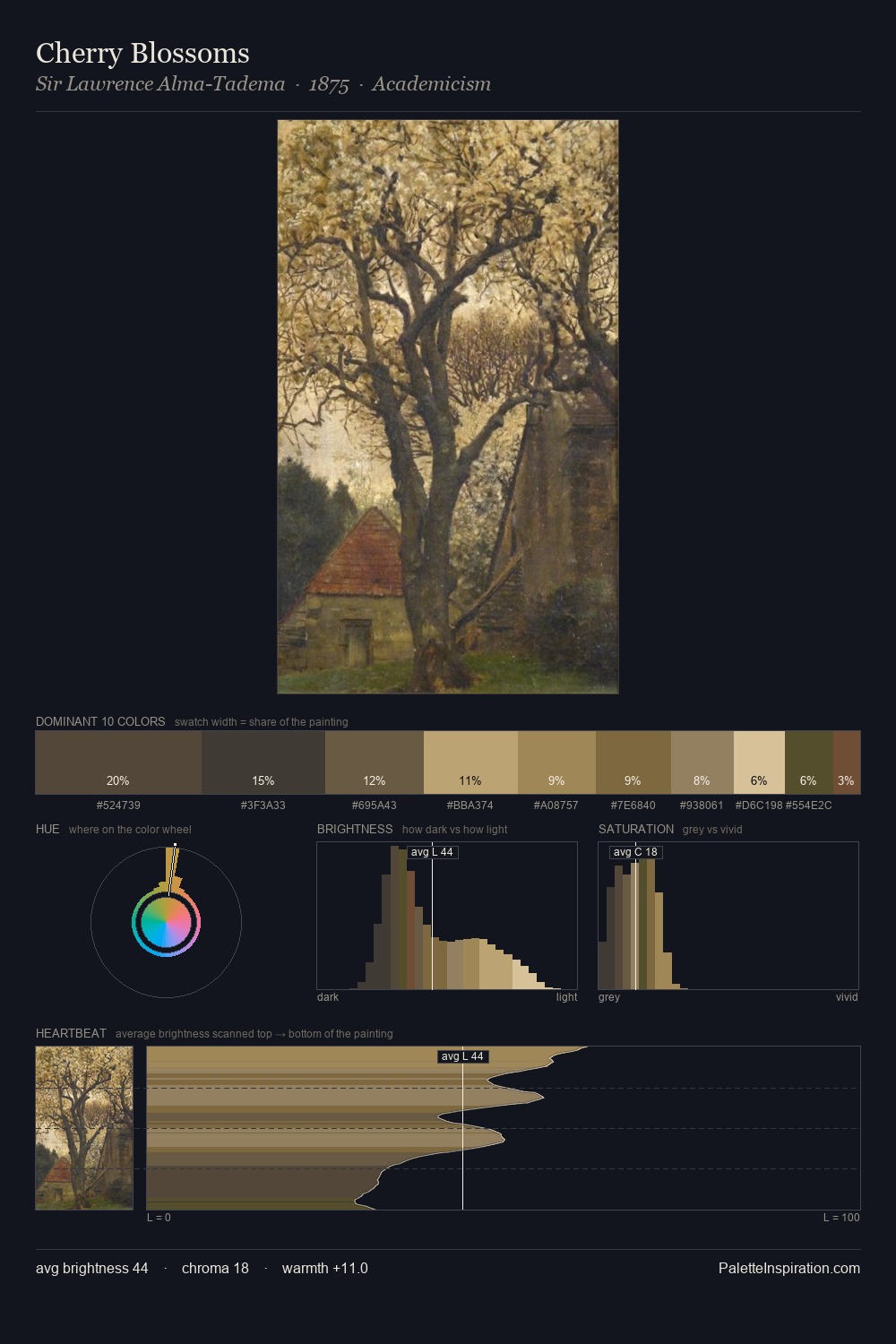Click the hex code #A08757
This screenshot has height=1344, width=896.
click(556, 806)
